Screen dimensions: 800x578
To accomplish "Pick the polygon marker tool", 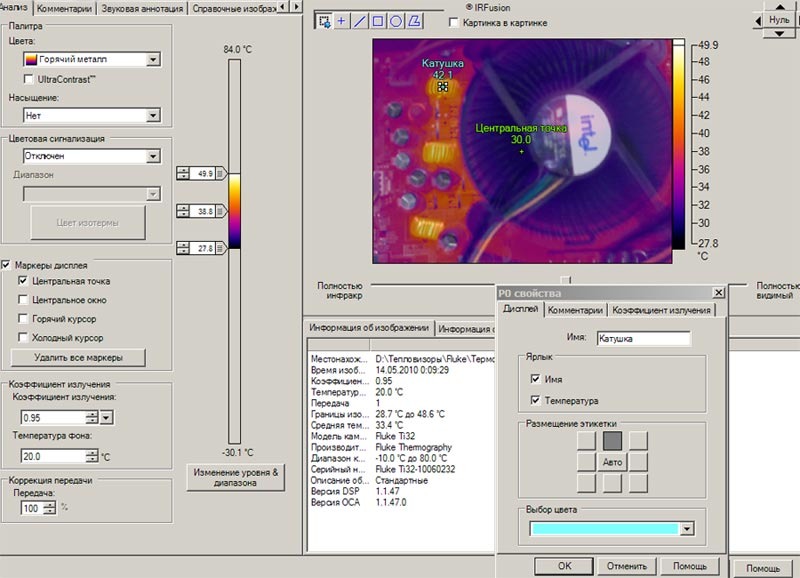I will tap(414, 21).
